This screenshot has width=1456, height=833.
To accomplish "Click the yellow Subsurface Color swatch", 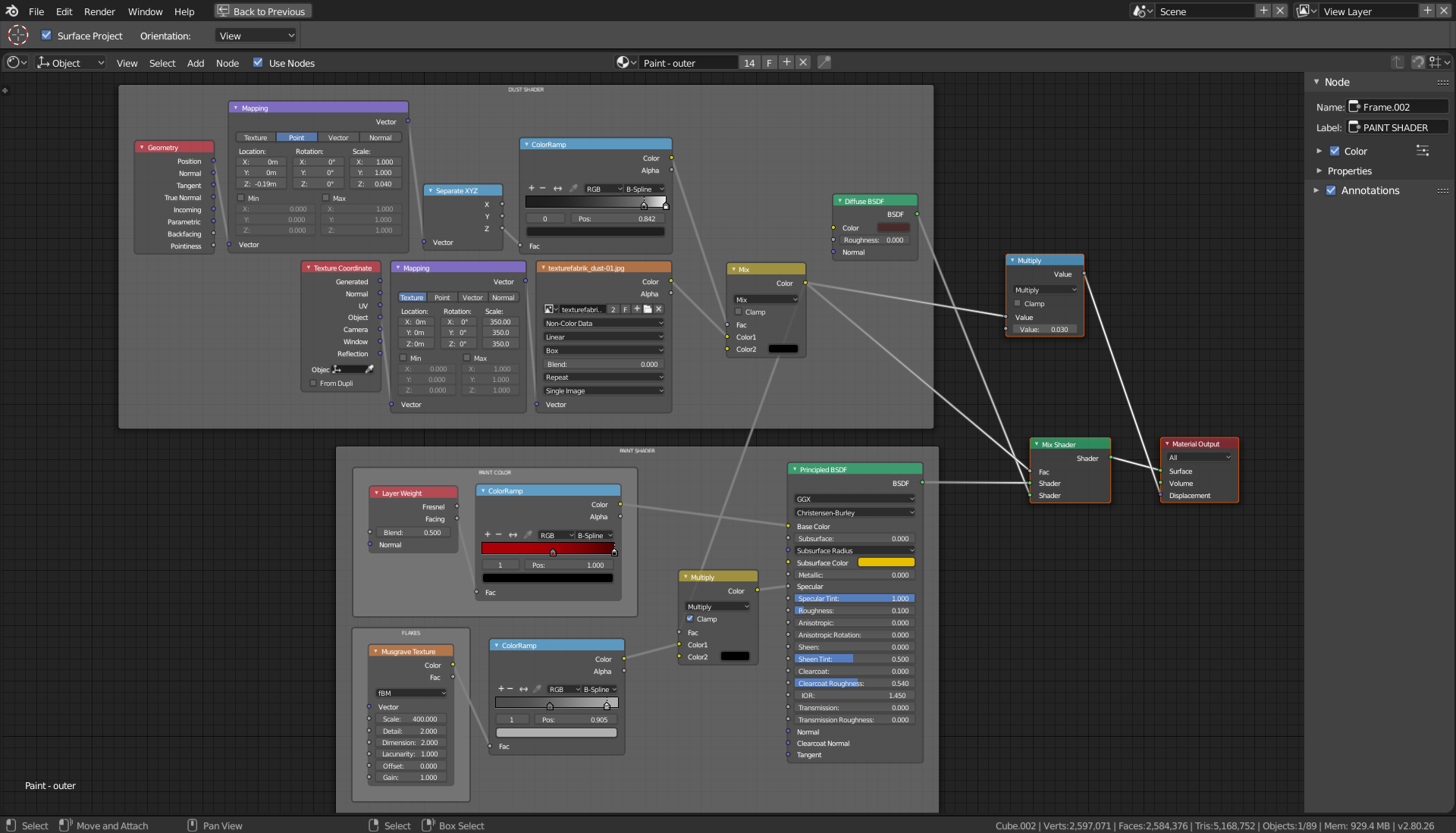I will click(x=886, y=563).
